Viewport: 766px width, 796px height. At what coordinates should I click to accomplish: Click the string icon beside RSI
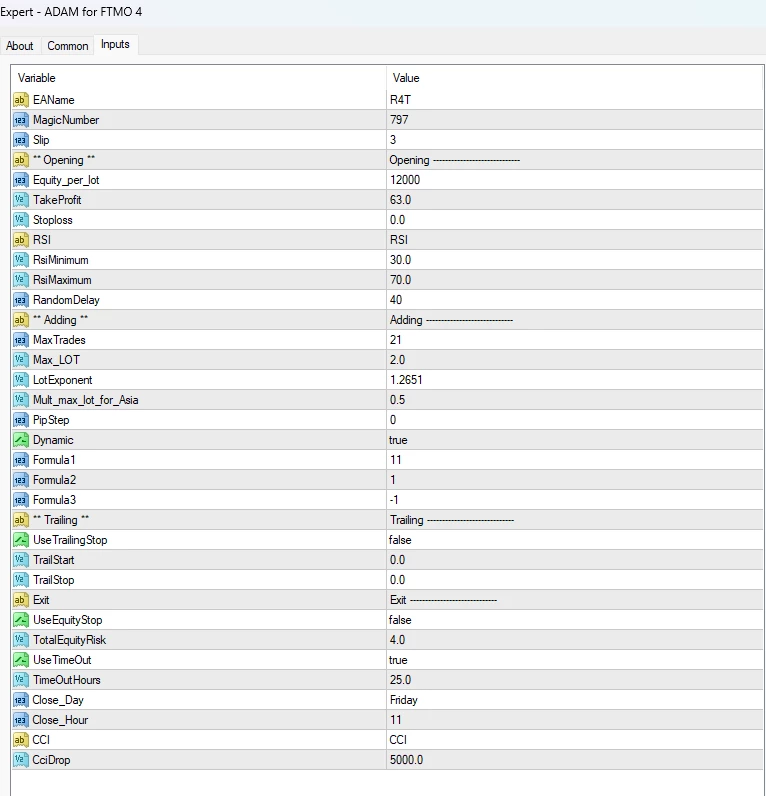(x=21, y=240)
